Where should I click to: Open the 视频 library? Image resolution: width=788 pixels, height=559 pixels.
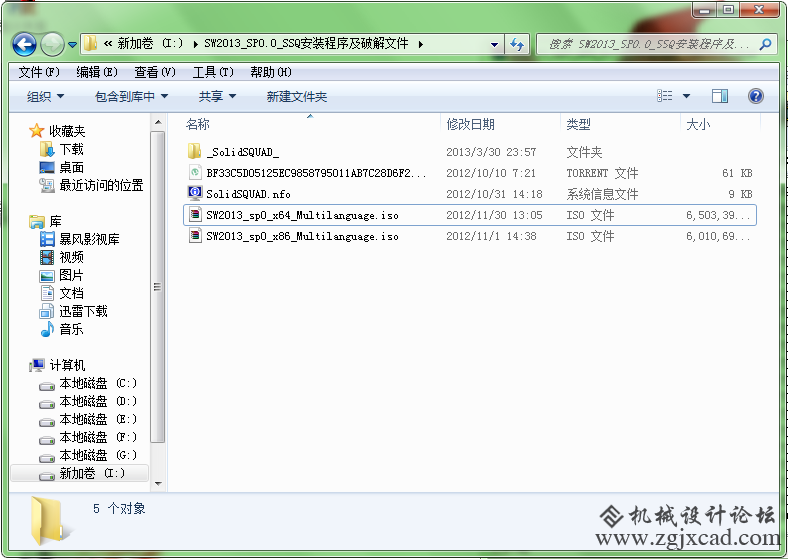pos(71,257)
